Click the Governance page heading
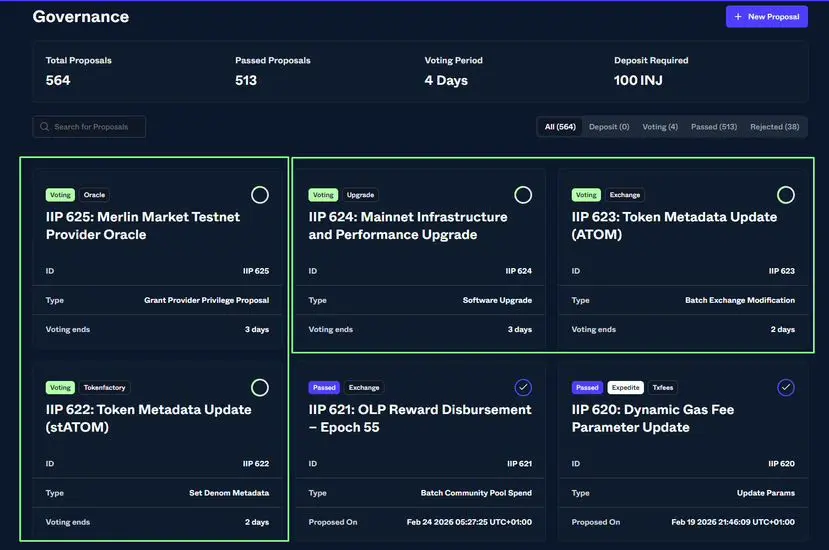The height and width of the screenshot is (550, 829). click(80, 17)
